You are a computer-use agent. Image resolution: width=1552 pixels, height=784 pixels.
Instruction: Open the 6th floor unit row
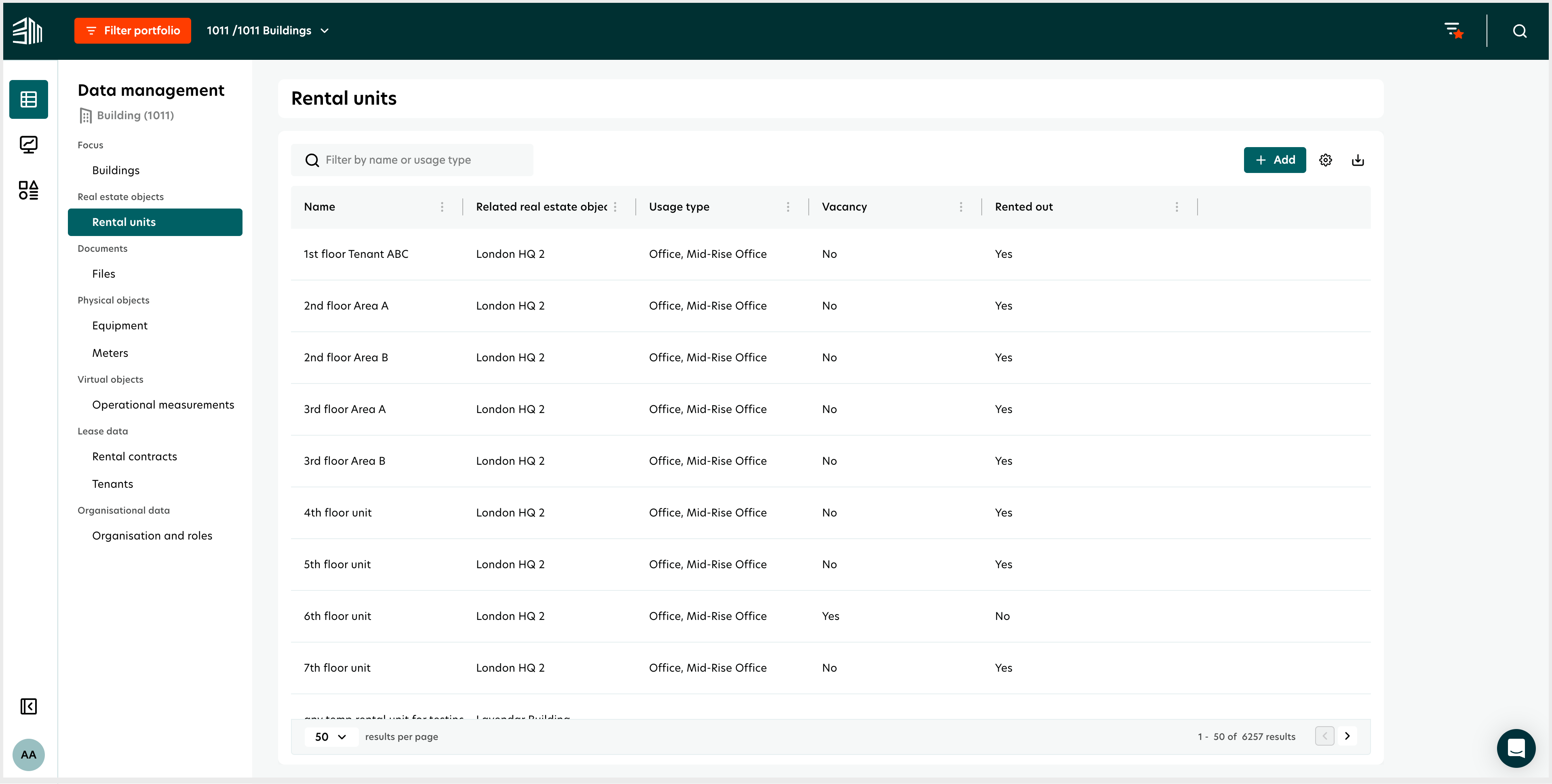[x=830, y=616]
